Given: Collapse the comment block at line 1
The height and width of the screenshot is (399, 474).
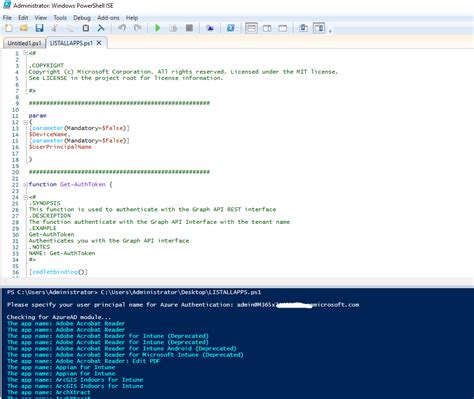Looking at the screenshot, I should [25, 53].
